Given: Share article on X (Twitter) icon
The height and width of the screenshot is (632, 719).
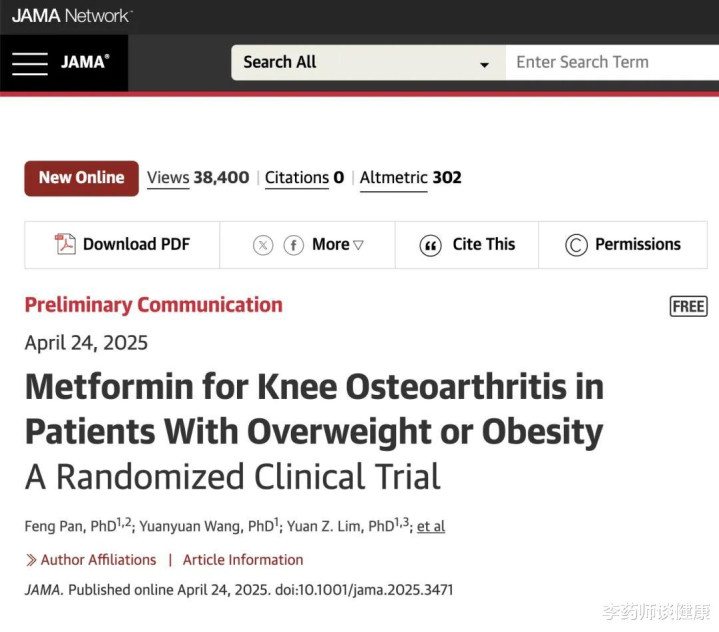Looking at the screenshot, I should [263, 245].
